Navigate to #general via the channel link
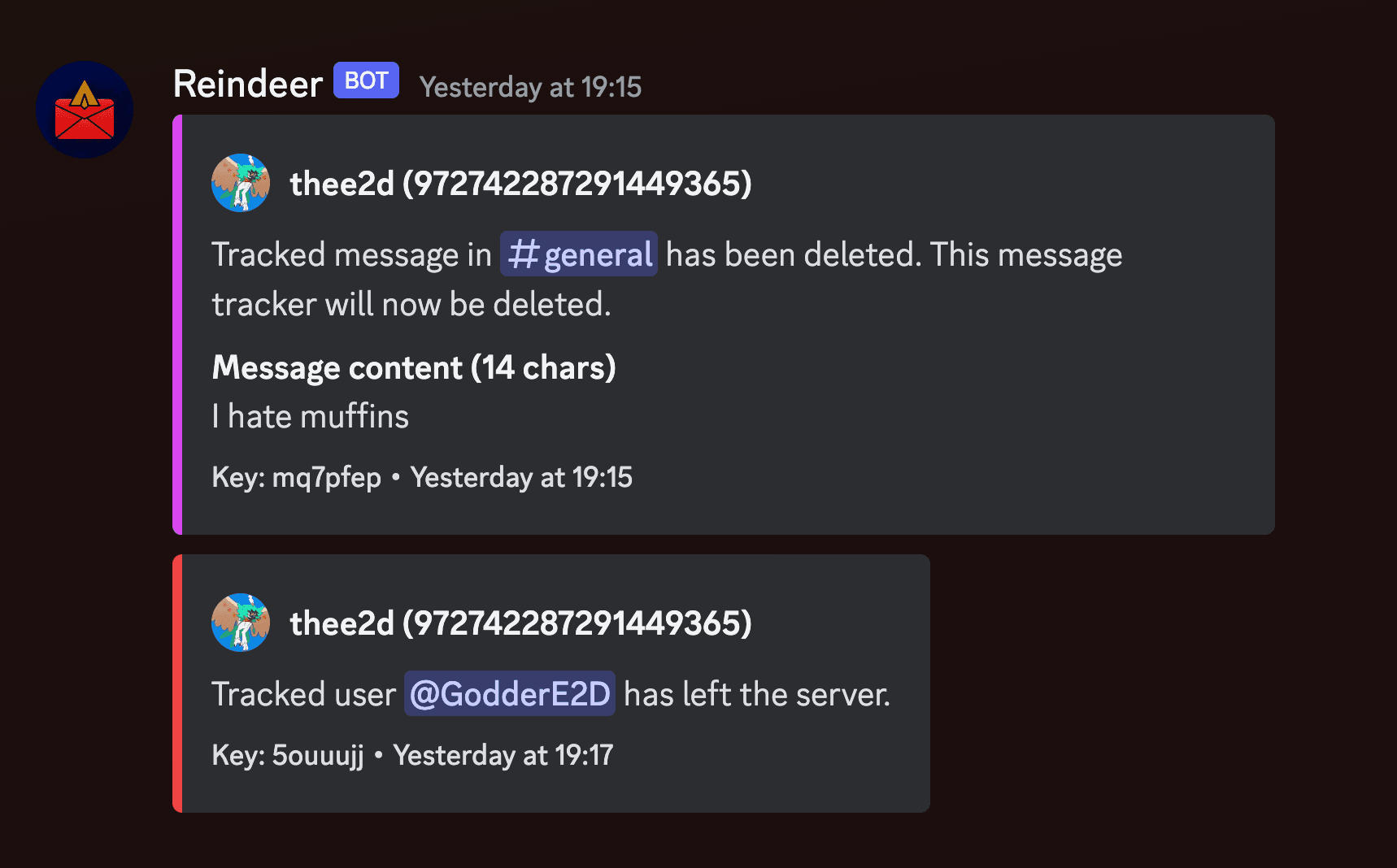The width and height of the screenshot is (1397, 868). pyautogui.click(x=578, y=254)
